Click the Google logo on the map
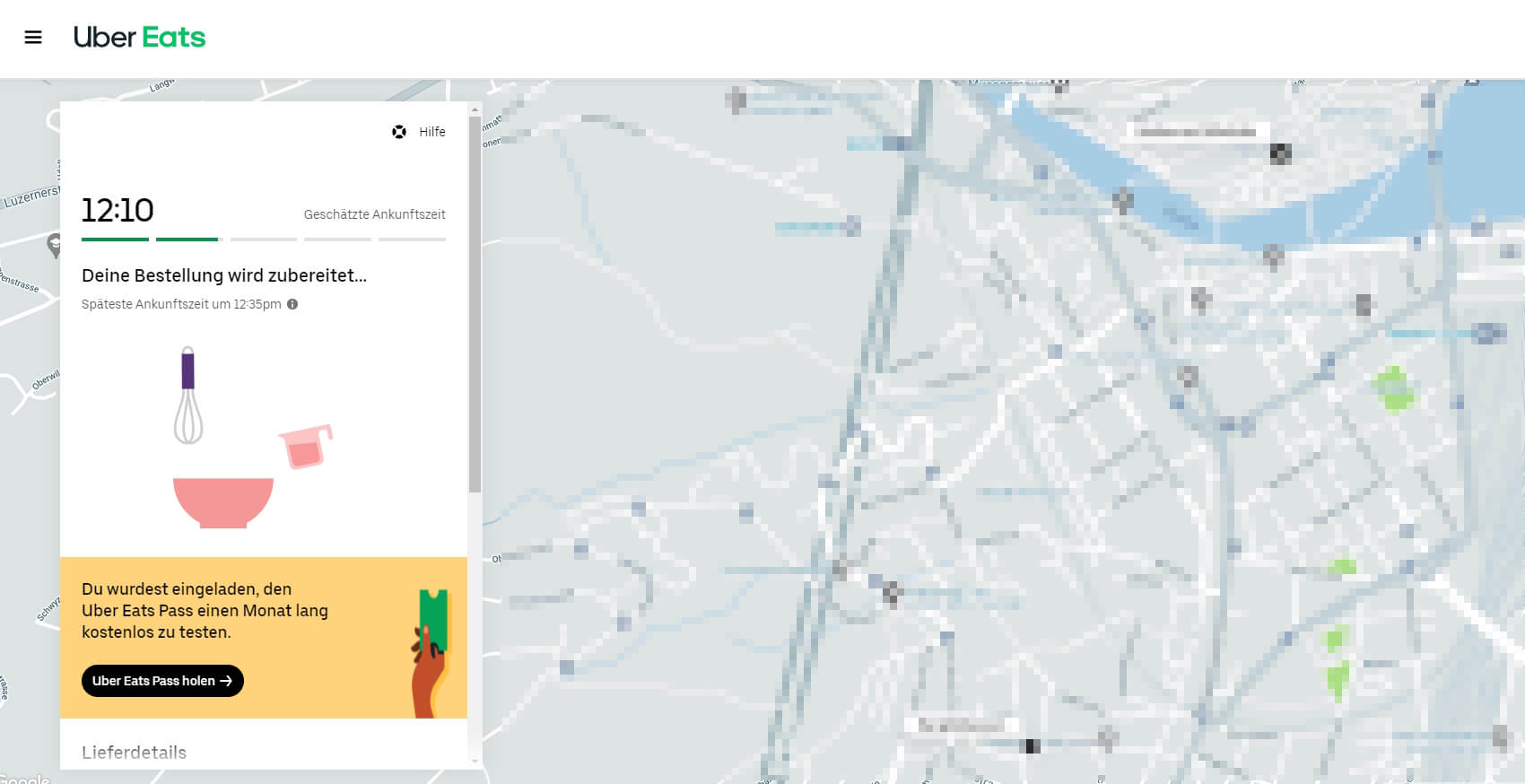1525x784 pixels. pos(25,779)
